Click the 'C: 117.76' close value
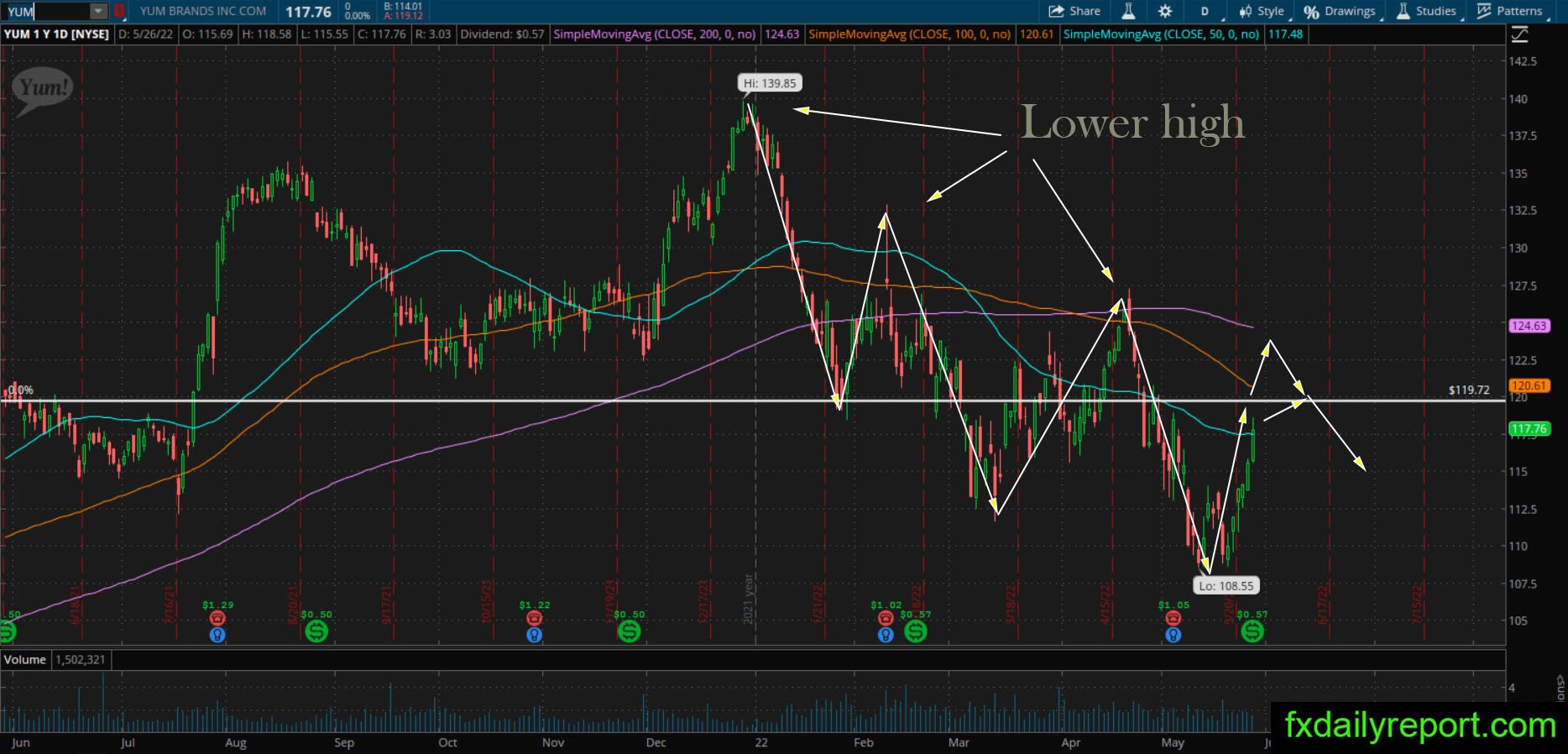The image size is (1568, 754). [x=382, y=34]
